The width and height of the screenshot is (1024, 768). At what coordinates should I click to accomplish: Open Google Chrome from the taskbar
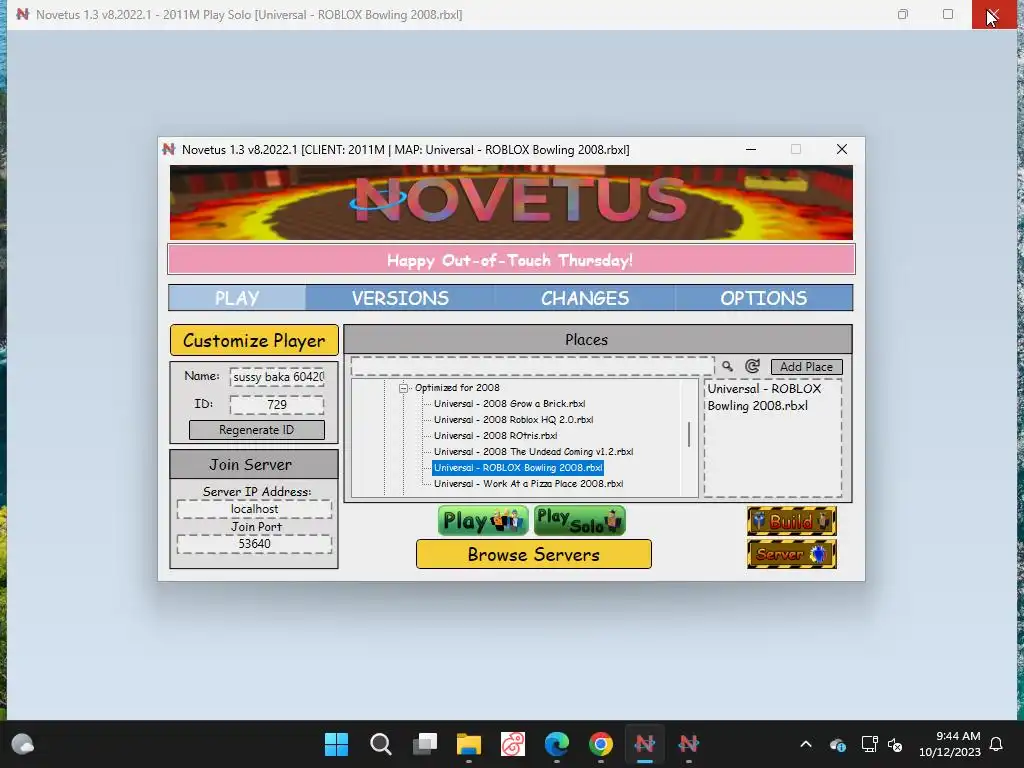tap(601, 744)
